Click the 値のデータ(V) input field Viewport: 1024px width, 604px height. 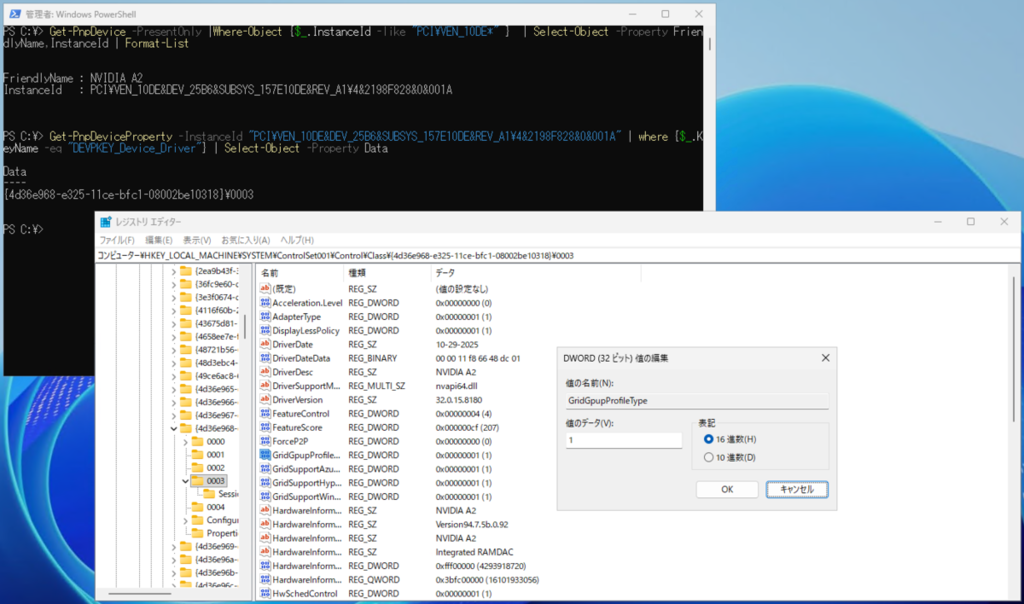(x=624, y=440)
